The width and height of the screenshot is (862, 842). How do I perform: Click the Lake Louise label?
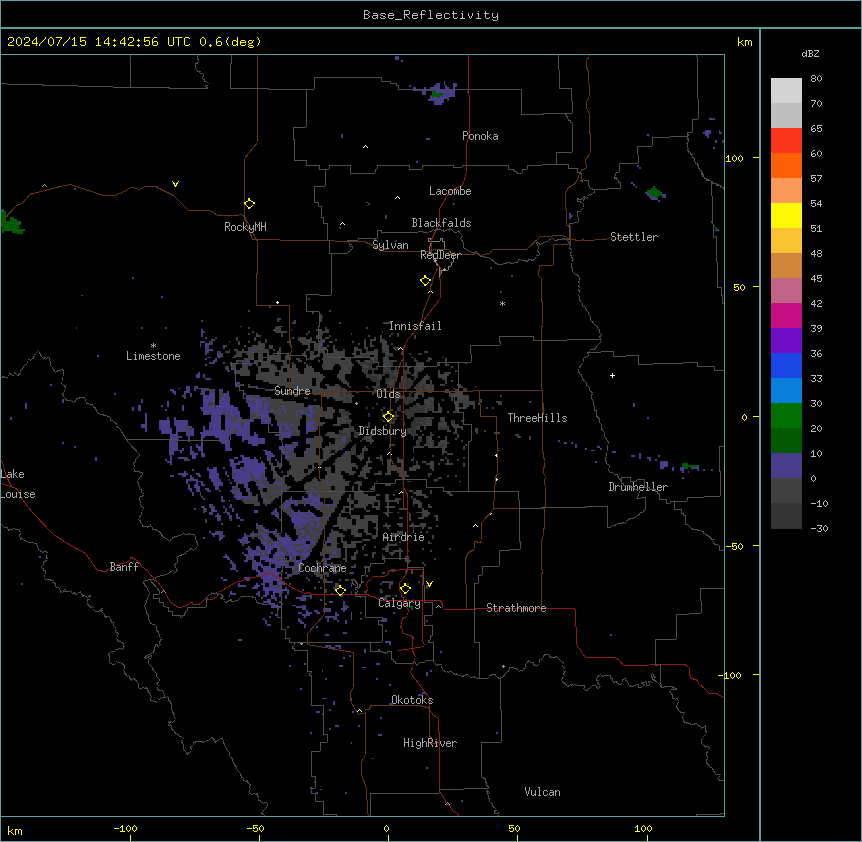coord(18,484)
